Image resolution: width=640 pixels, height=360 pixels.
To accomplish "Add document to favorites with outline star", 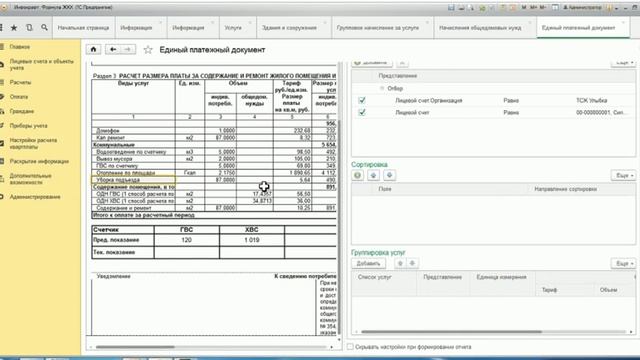I will click(x=148, y=50).
